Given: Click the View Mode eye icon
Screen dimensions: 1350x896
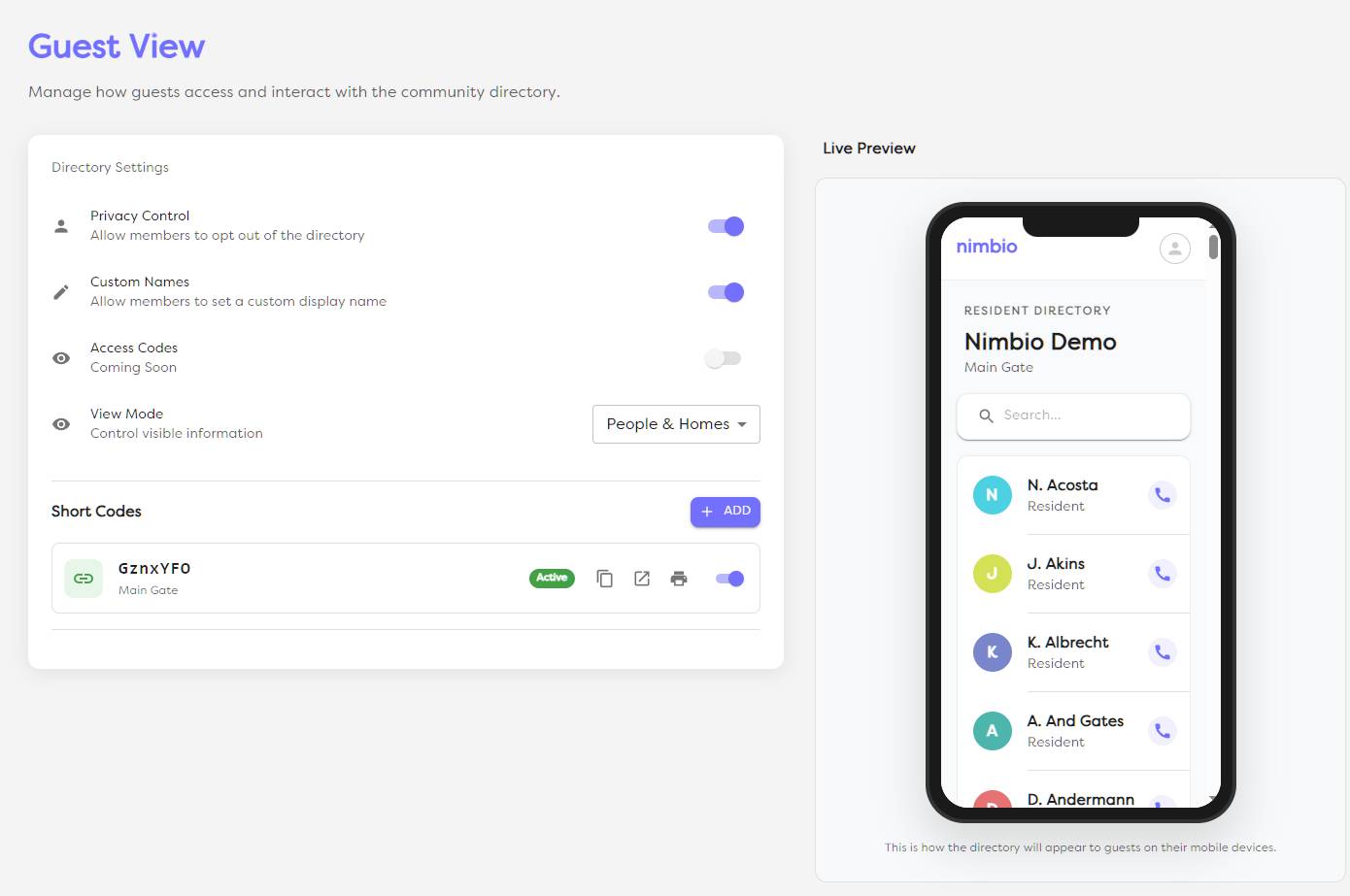Looking at the screenshot, I should pyautogui.click(x=61, y=424).
